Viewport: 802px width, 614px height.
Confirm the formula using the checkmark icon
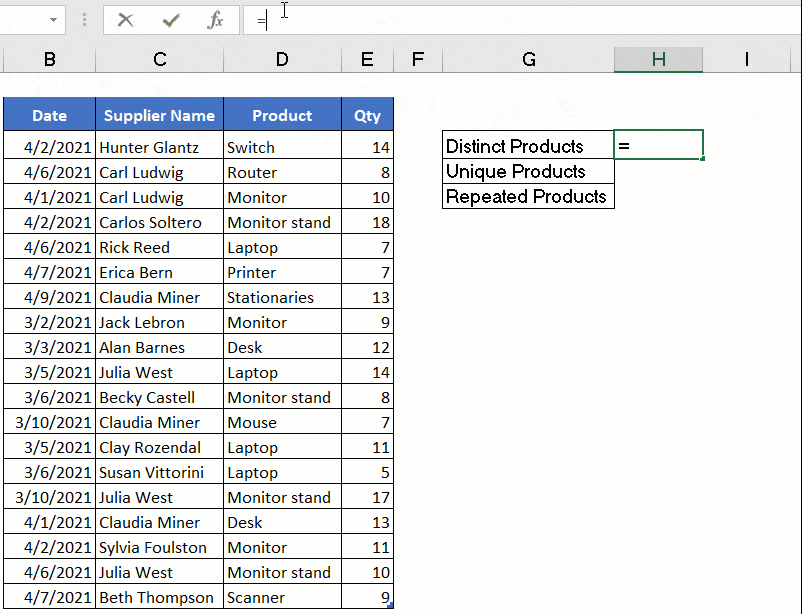170,20
